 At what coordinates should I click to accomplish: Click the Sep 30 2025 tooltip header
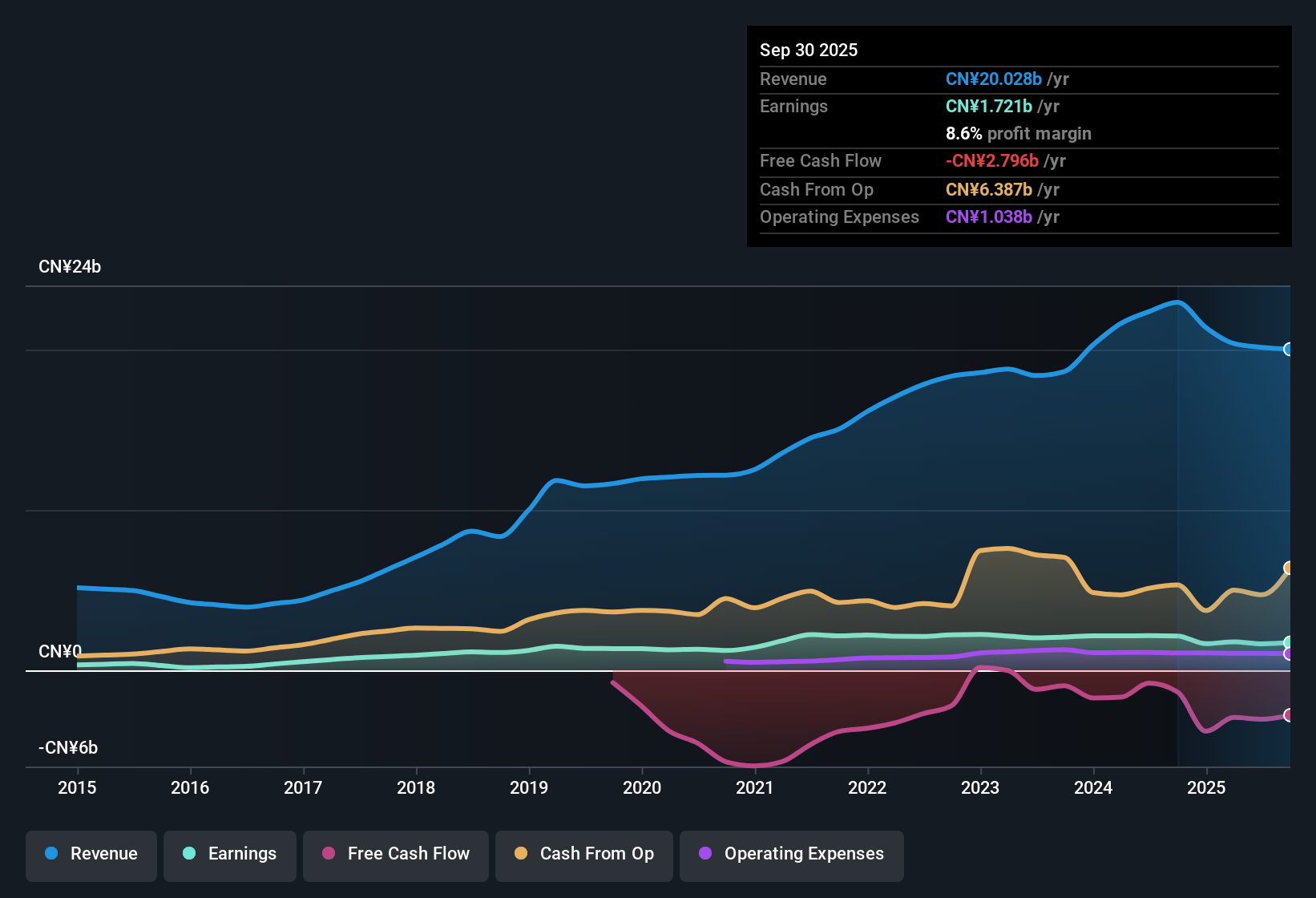[x=809, y=50]
